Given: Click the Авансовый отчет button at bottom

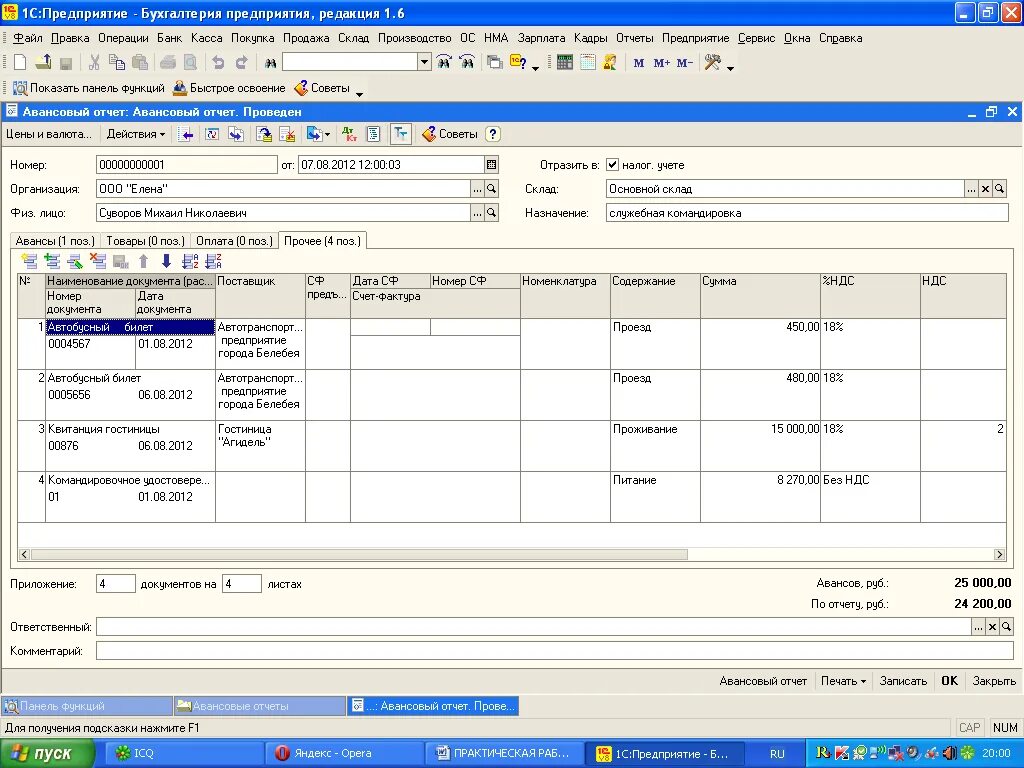Looking at the screenshot, I should click(763, 680).
